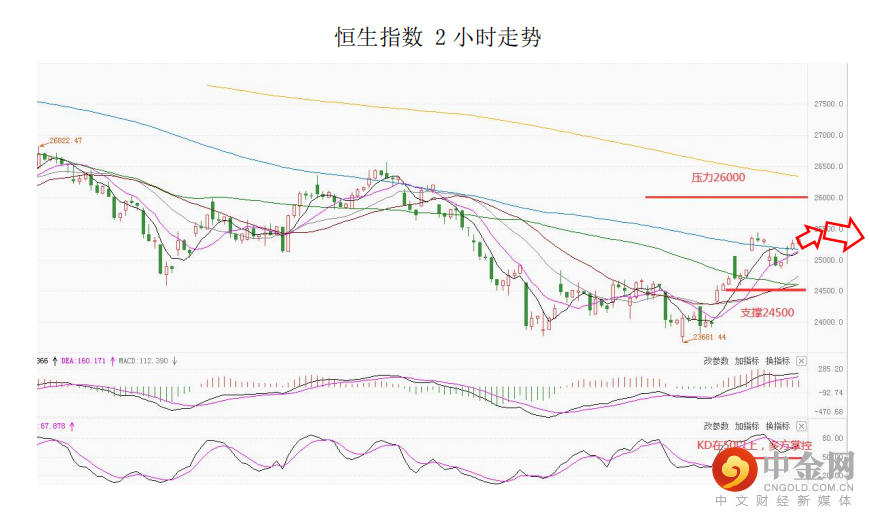Click the red arrow beside the latest candle
Viewport: 869px width, 519px height.
pyautogui.click(x=808, y=236)
